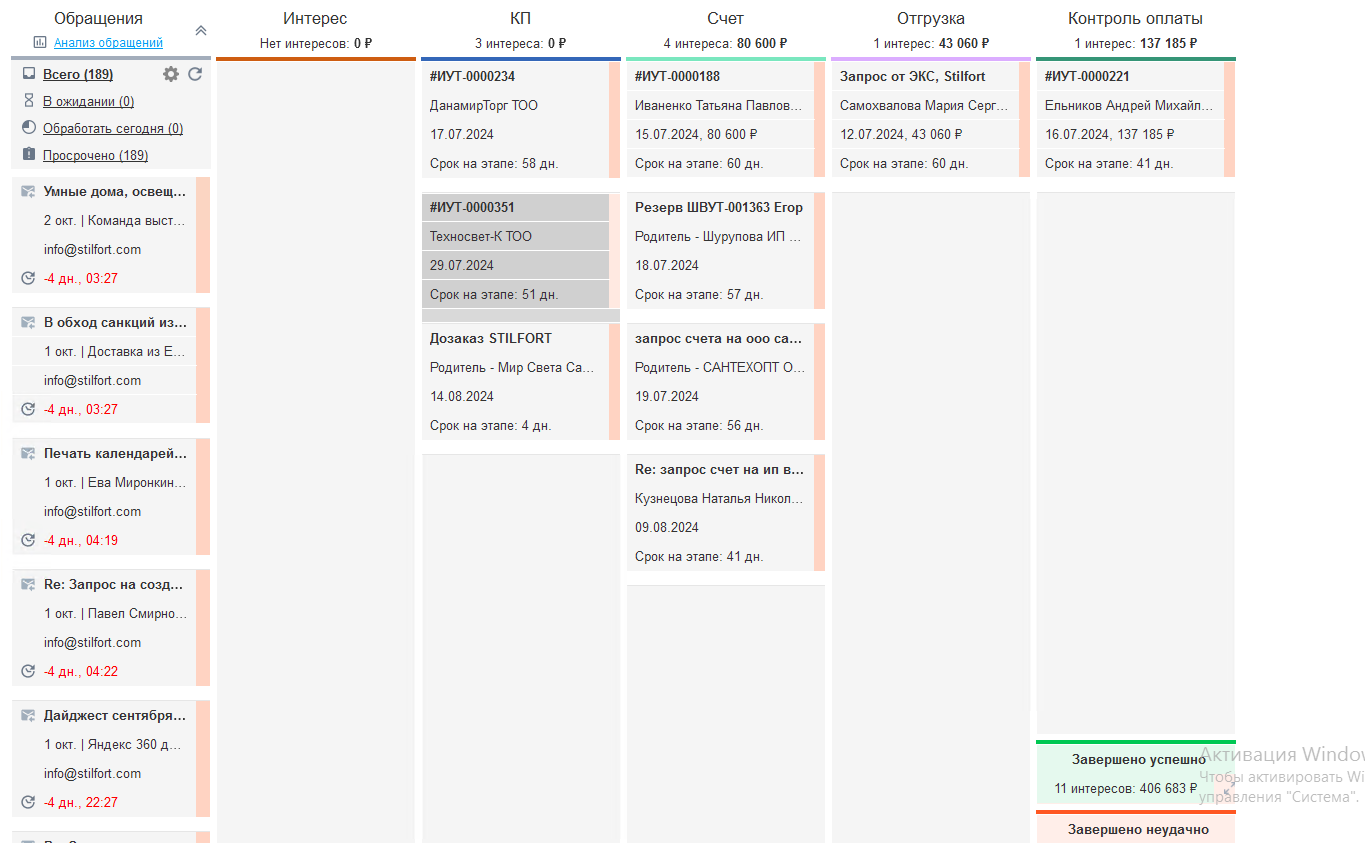Select the Контроль оплаты column header
1365x844 pixels.
coord(1135,19)
